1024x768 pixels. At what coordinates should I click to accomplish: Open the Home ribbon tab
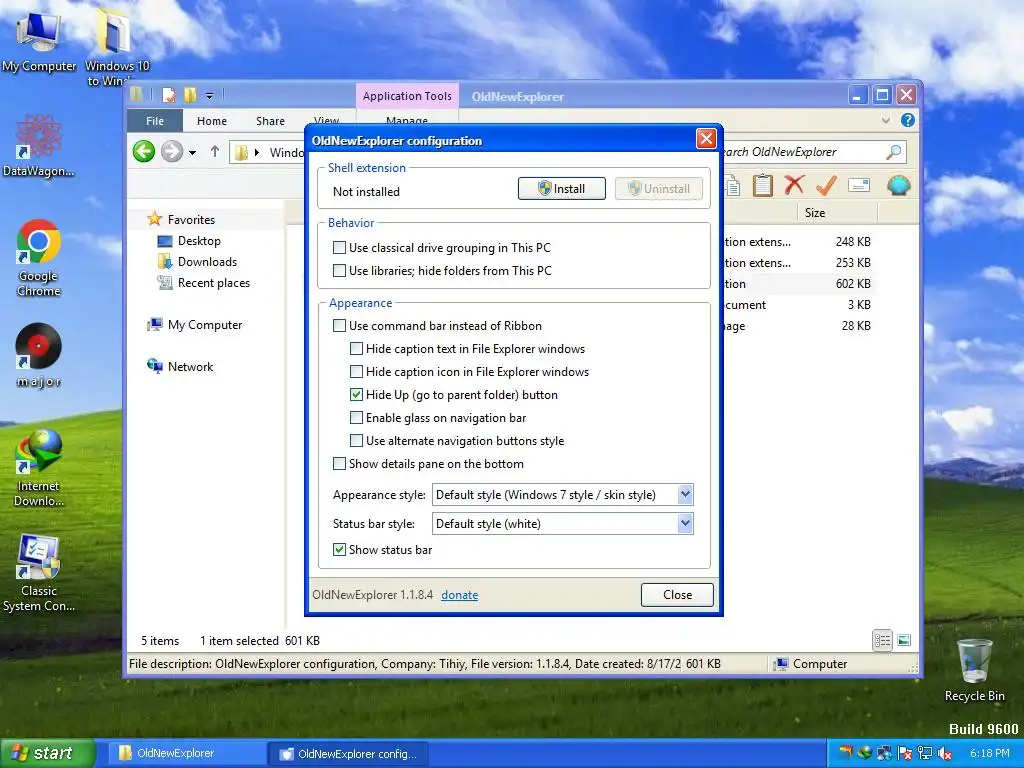[212, 121]
